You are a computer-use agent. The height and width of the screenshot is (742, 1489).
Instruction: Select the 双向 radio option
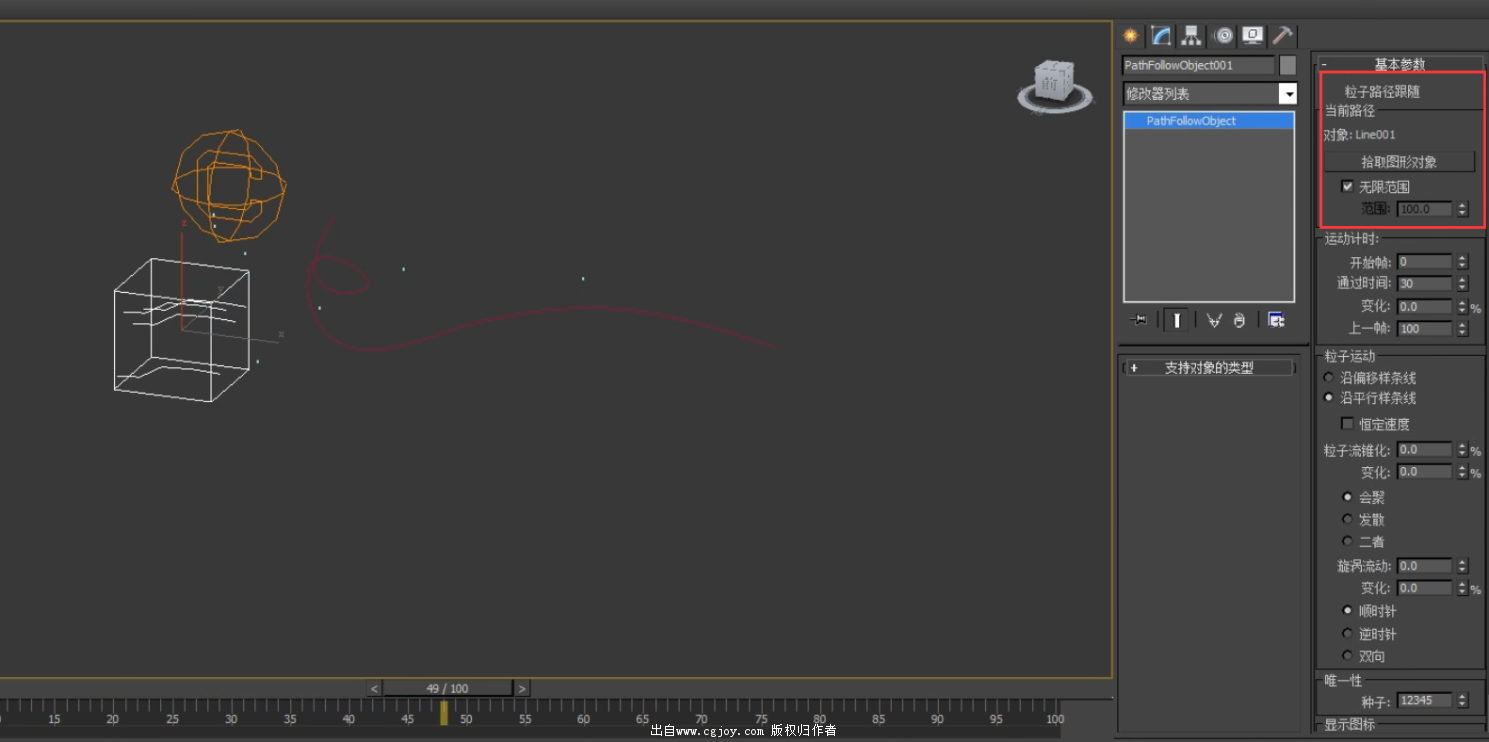point(1348,656)
